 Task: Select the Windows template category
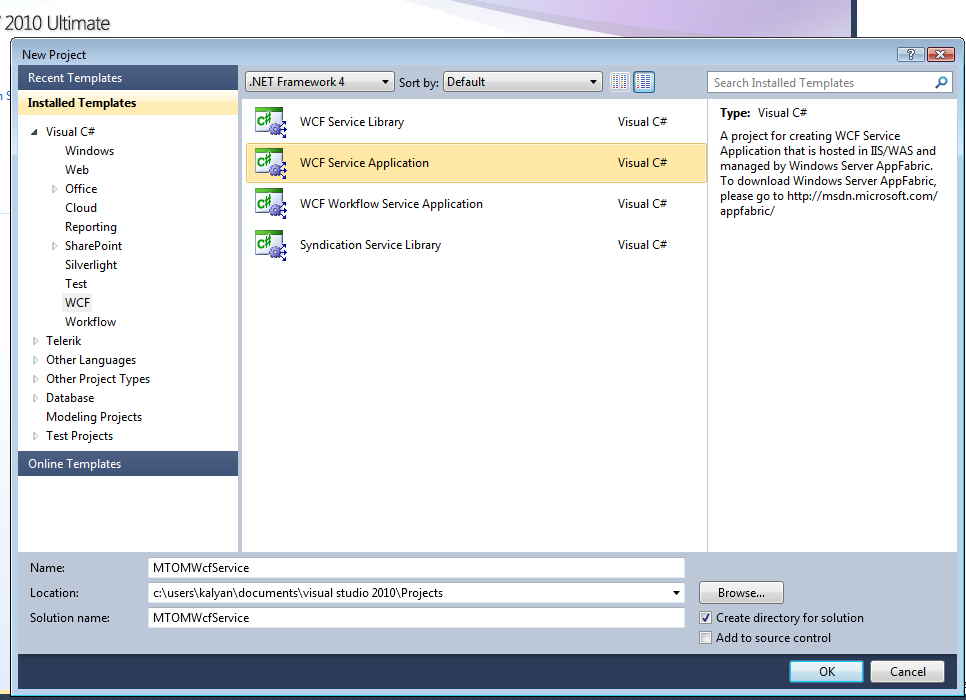point(89,151)
